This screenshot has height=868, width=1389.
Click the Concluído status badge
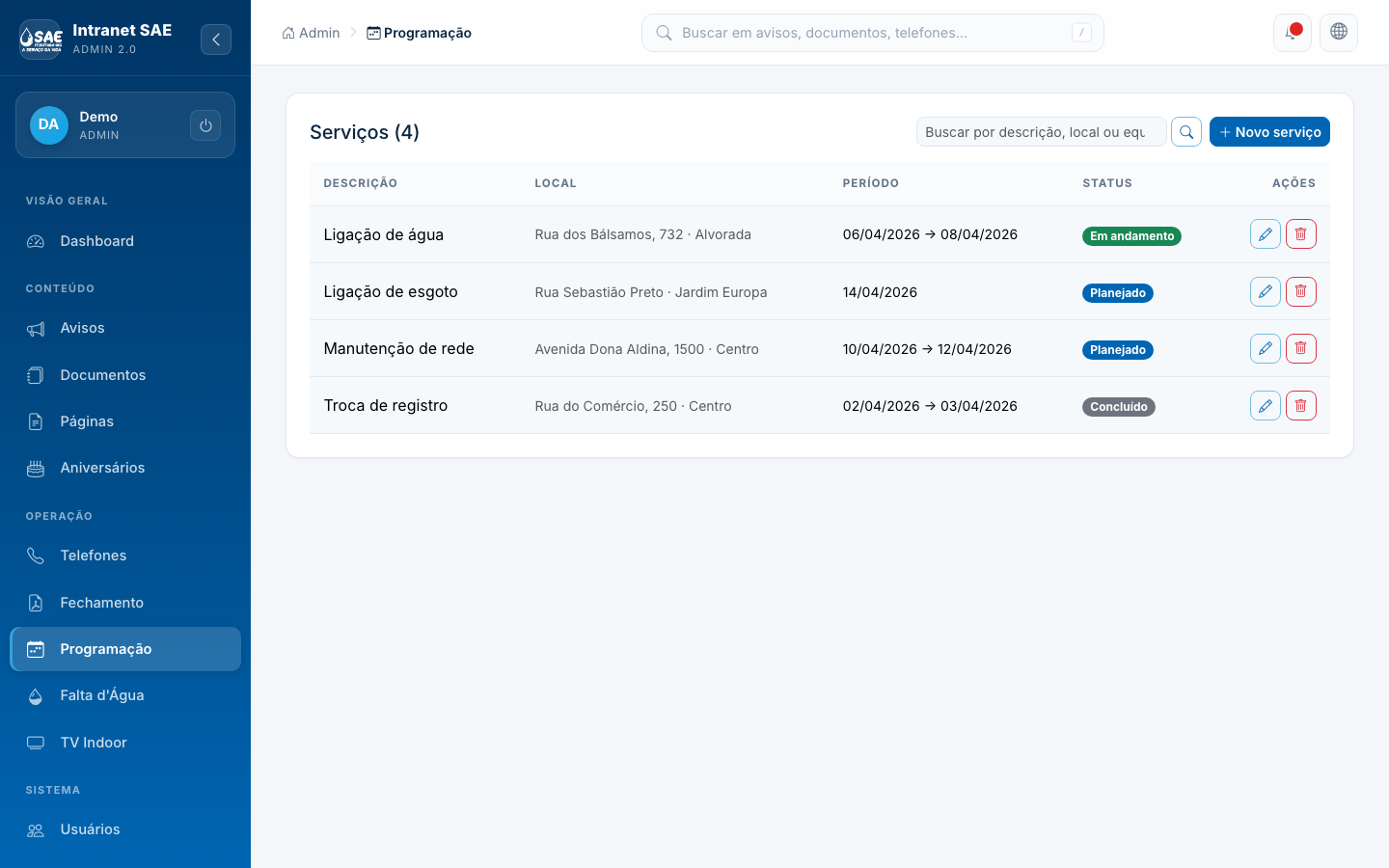[1119, 407]
